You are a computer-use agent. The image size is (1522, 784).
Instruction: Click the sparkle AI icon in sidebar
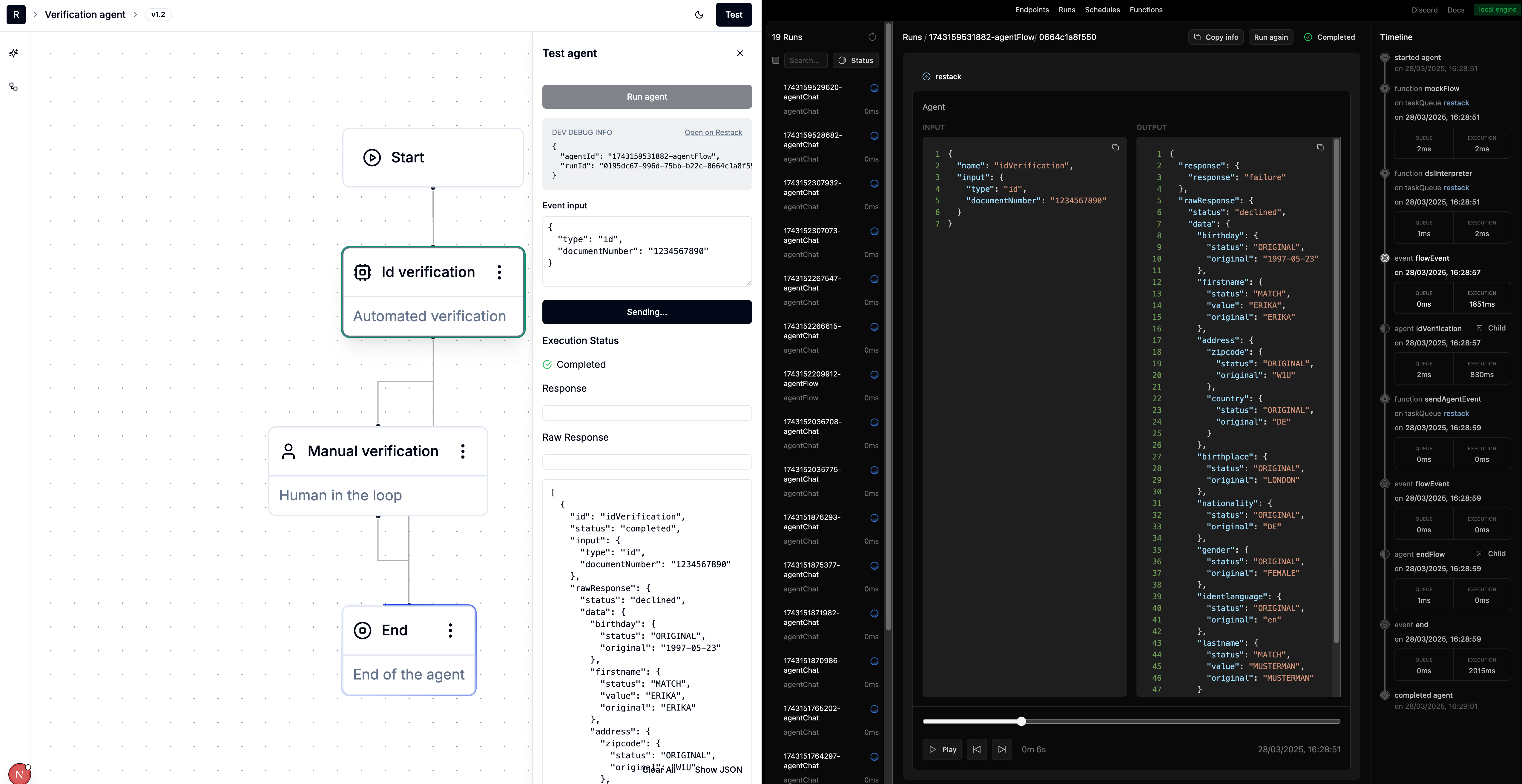pos(14,53)
